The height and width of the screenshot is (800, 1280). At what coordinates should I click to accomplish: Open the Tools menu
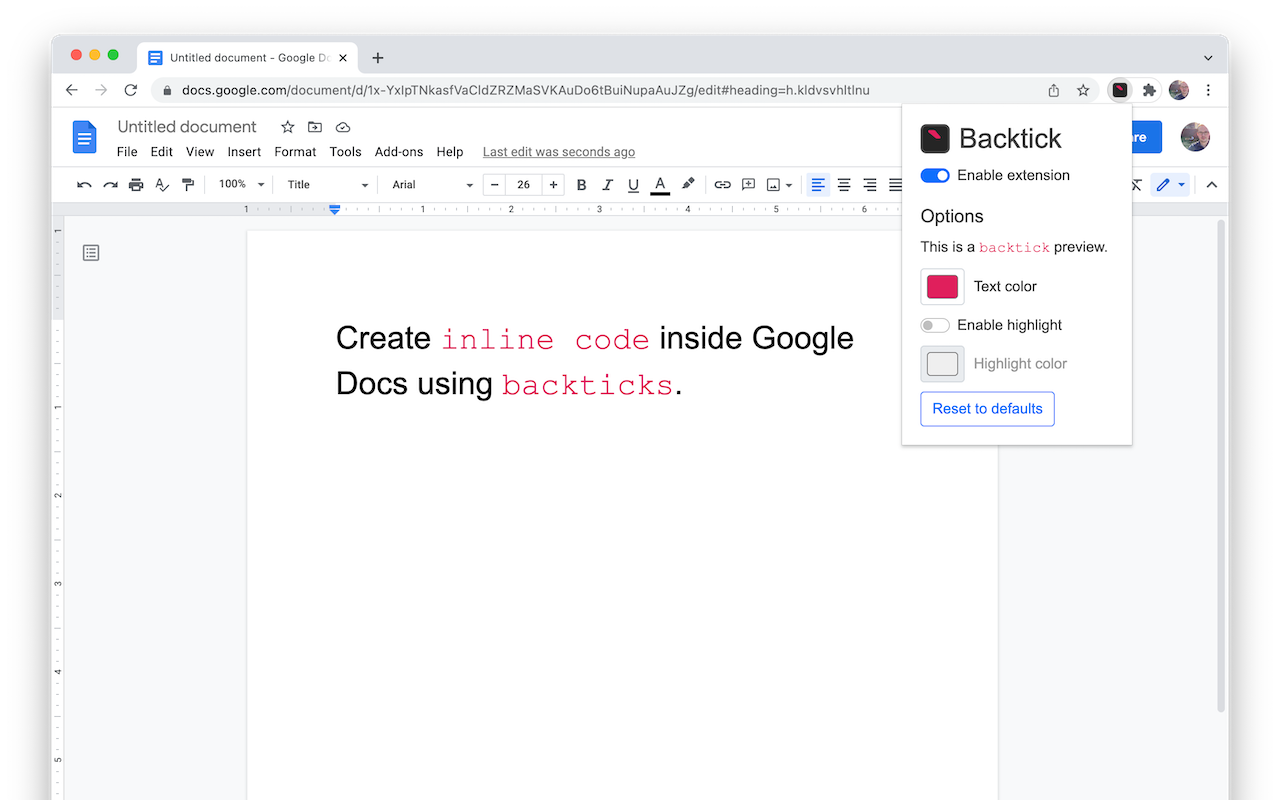click(345, 152)
